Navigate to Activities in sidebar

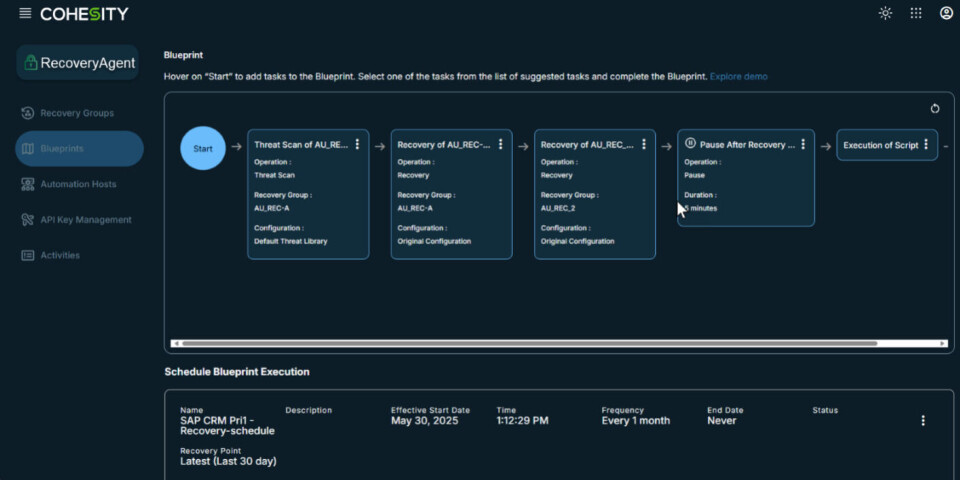click(x=60, y=255)
